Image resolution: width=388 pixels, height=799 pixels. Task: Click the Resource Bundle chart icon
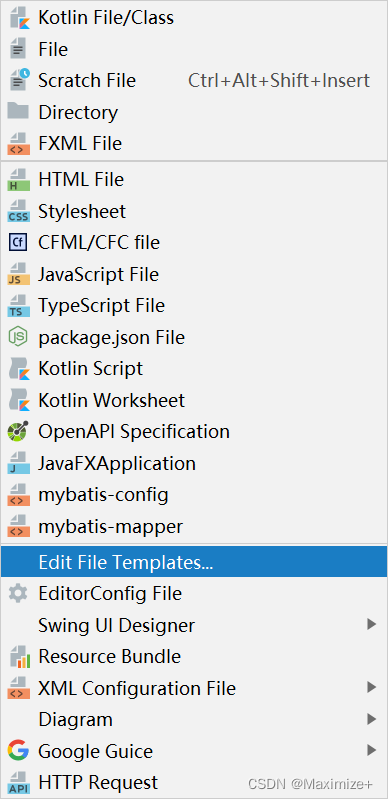tap(19, 657)
